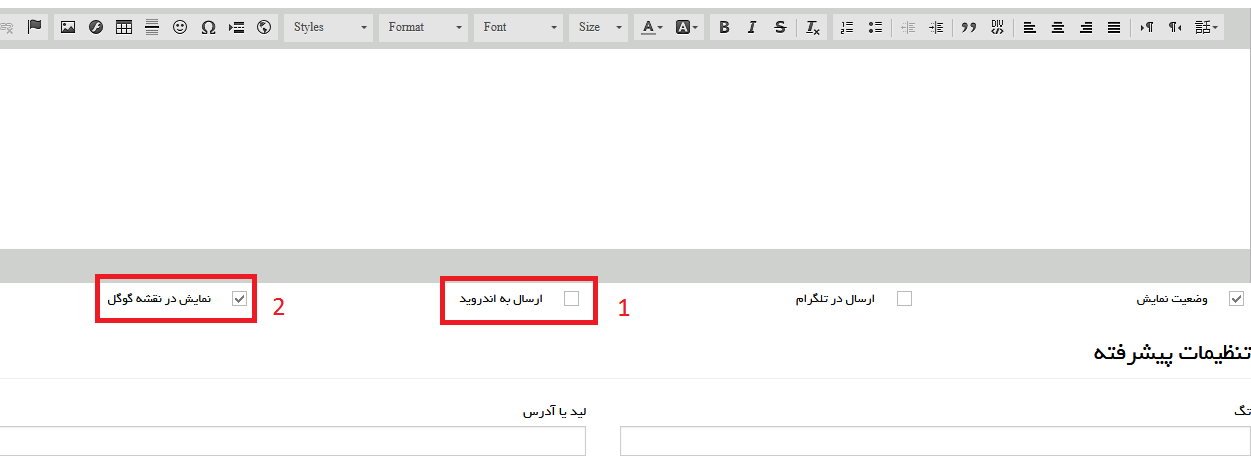The height and width of the screenshot is (463, 1251).
Task: Align text right
Action: click(x=1085, y=27)
